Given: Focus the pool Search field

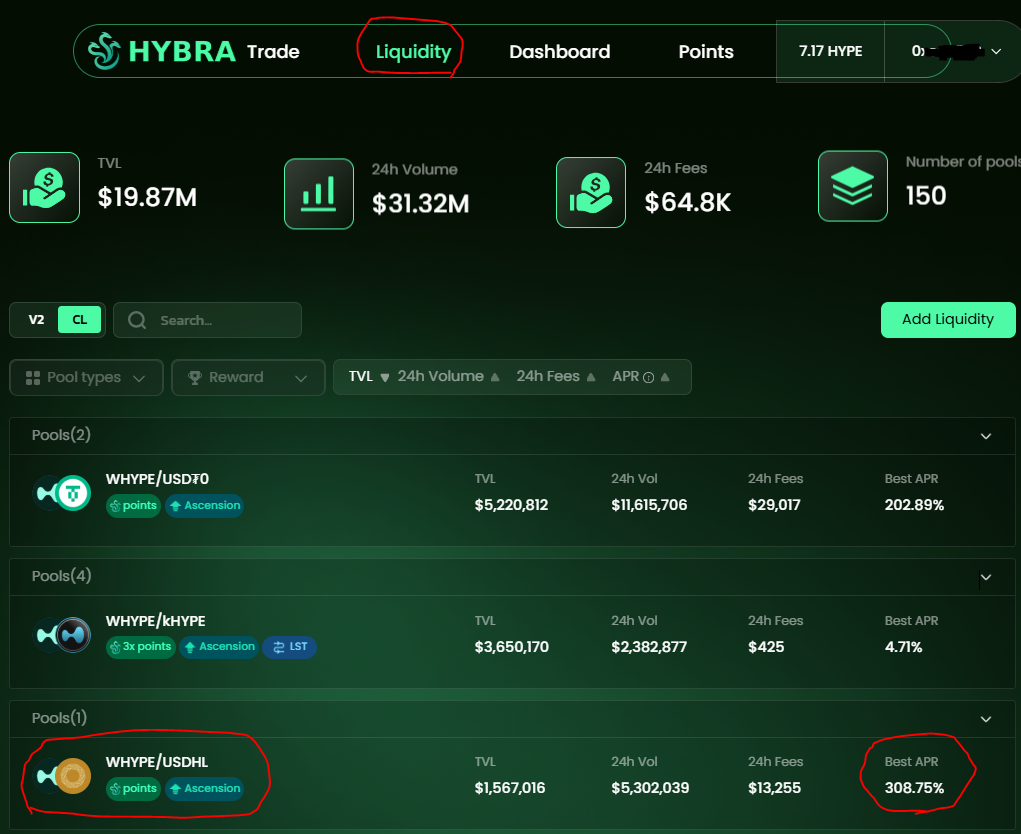Looking at the screenshot, I should pyautogui.click(x=207, y=320).
